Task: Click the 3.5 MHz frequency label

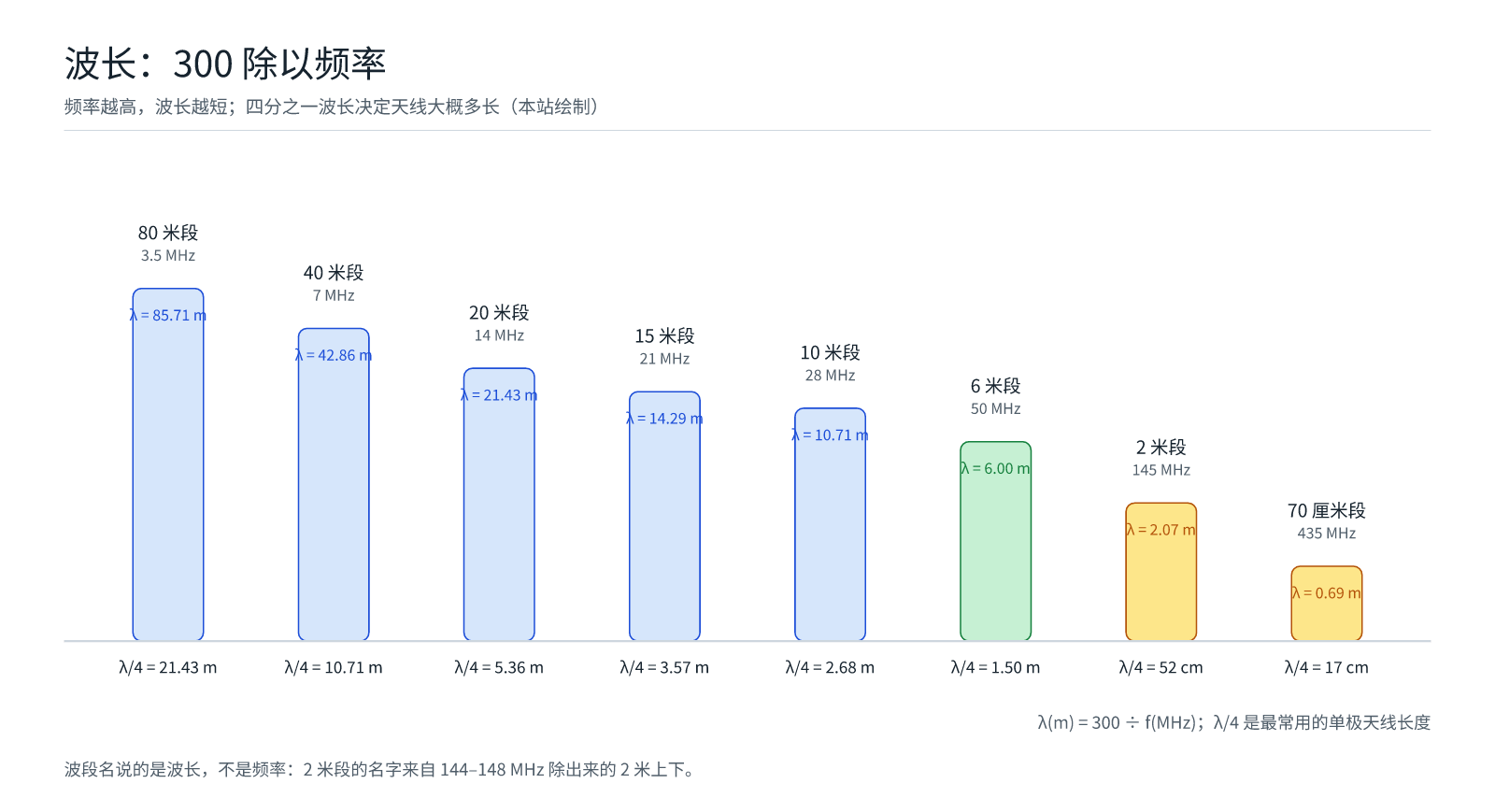Action: [x=168, y=255]
